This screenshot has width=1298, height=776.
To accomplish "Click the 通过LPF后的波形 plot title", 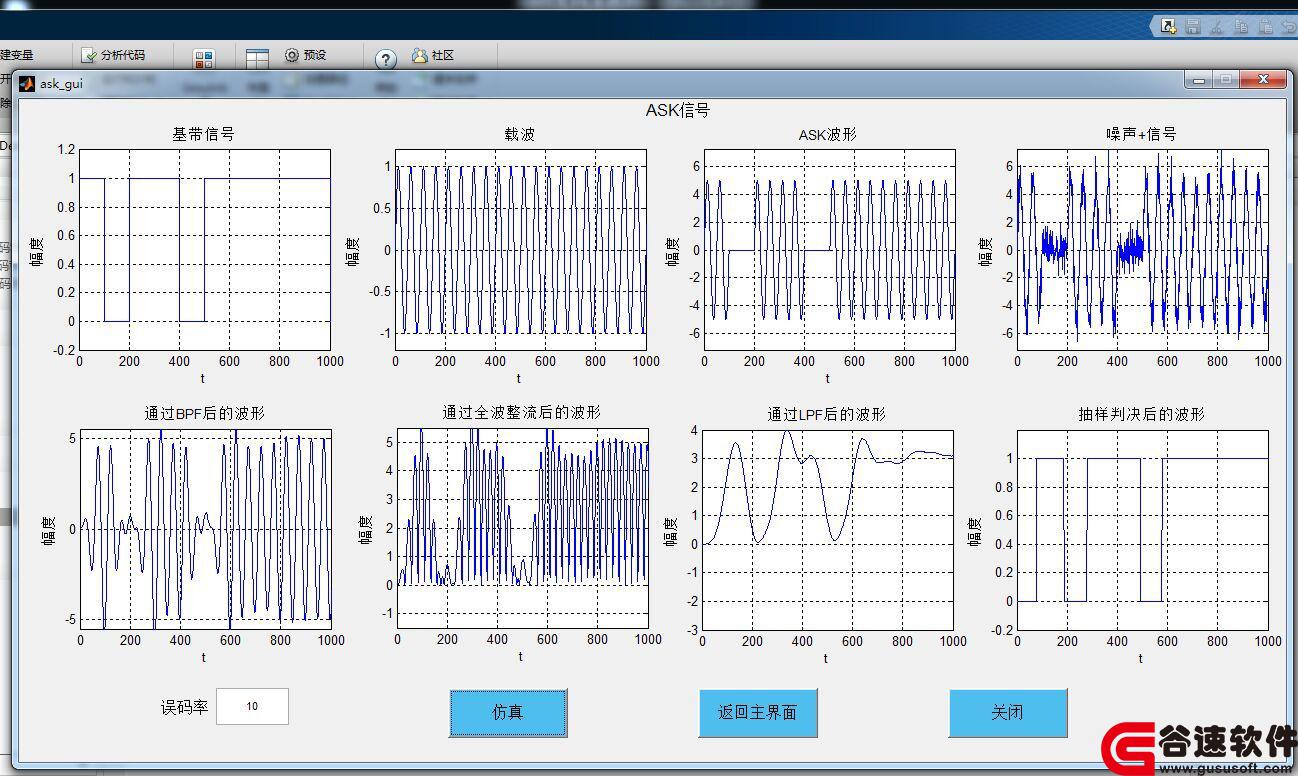I will (x=826, y=414).
